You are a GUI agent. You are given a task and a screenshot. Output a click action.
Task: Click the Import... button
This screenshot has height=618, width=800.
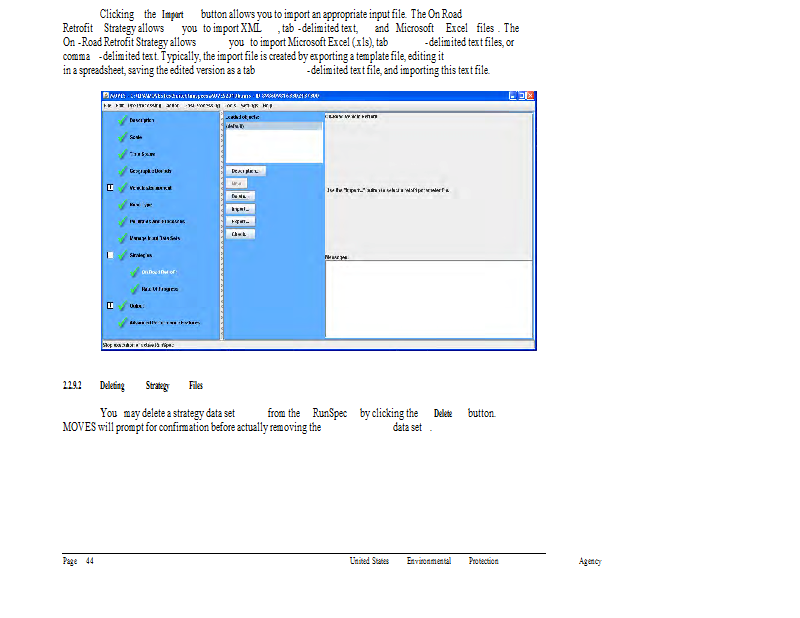(x=240, y=208)
